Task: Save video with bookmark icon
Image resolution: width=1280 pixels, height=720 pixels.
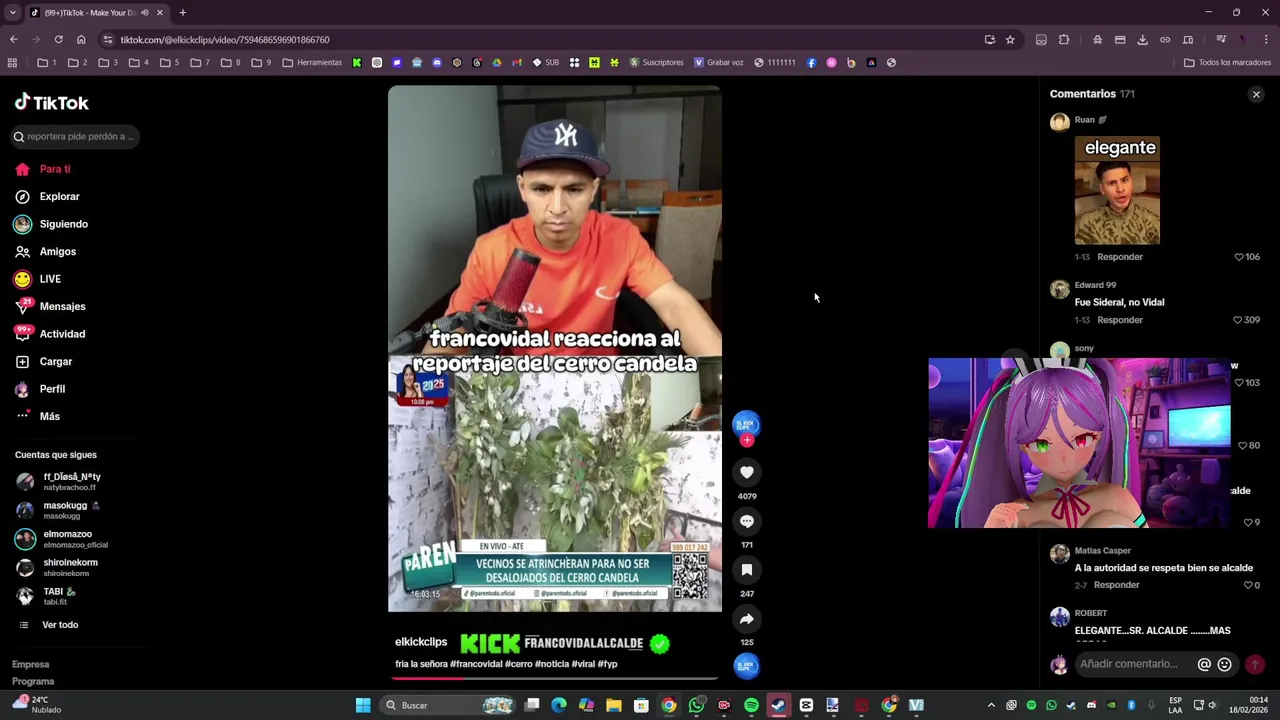Action: (x=747, y=570)
